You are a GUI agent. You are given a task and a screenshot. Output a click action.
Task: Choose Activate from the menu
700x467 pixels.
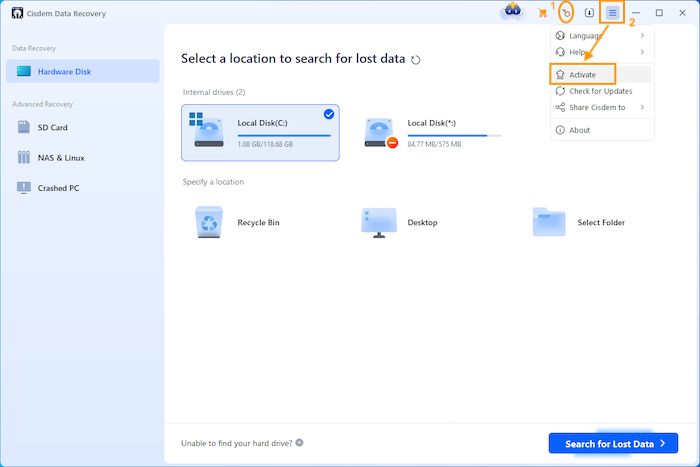[583, 75]
